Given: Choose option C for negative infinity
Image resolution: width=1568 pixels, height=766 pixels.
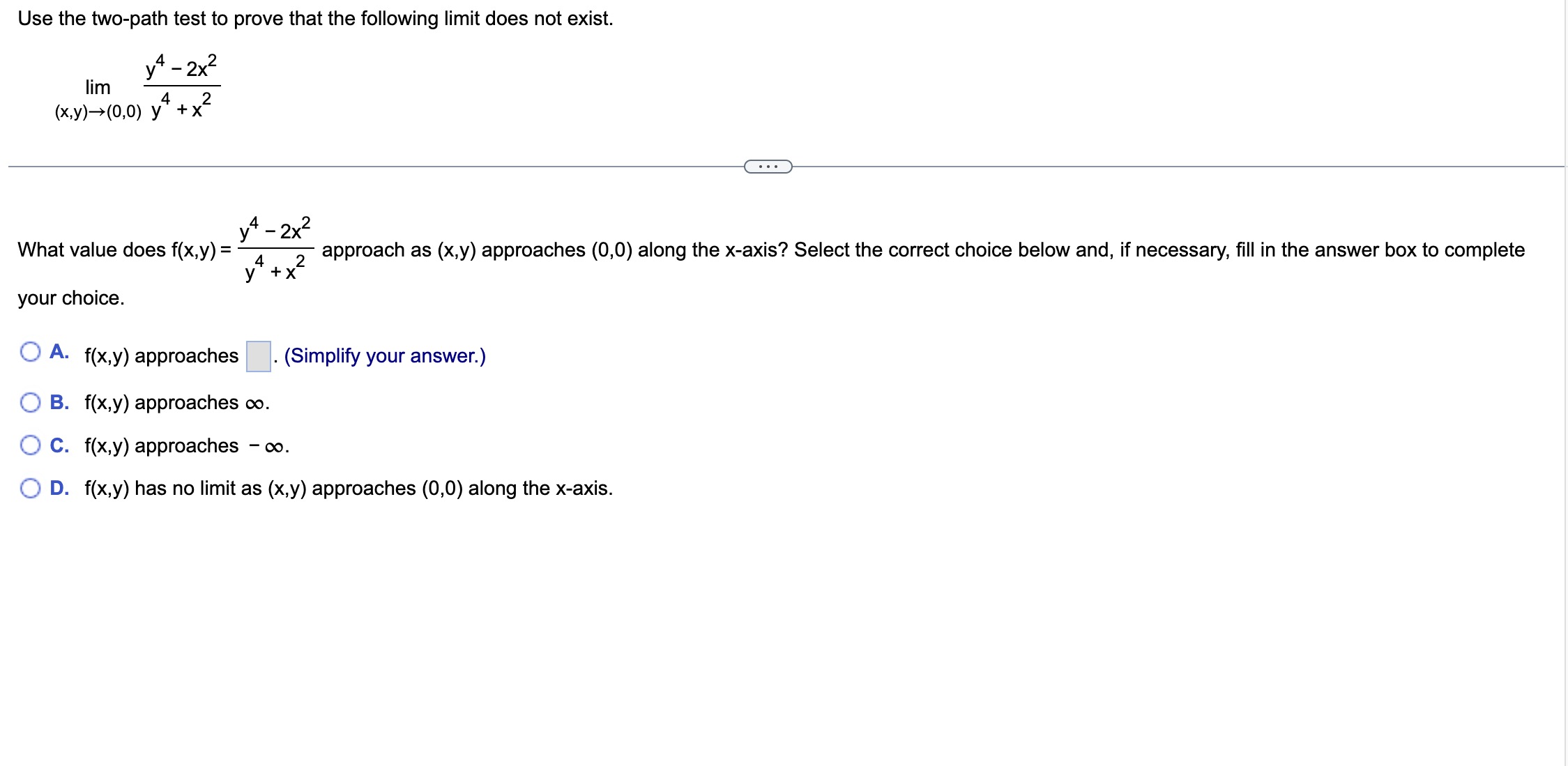Looking at the screenshot, I should [30, 444].
